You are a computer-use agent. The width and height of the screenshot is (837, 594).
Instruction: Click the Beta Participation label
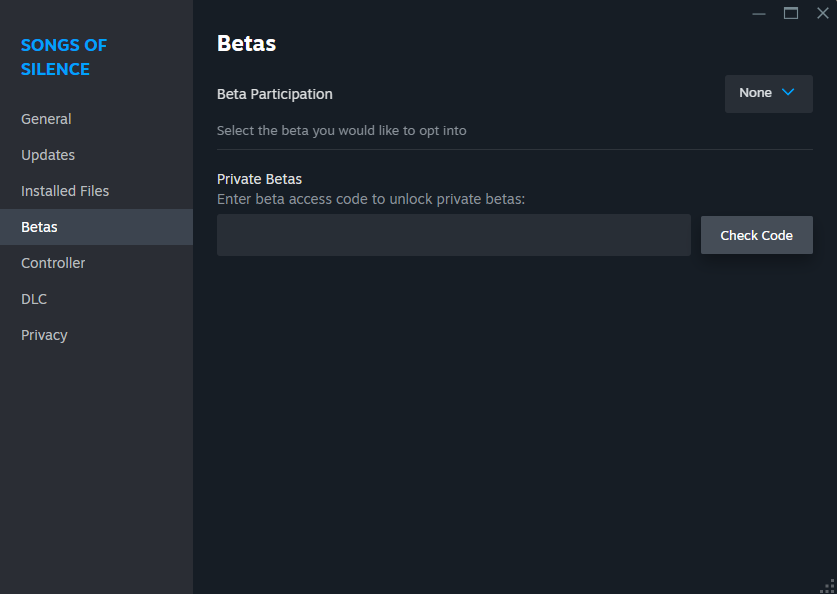coord(275,94)
